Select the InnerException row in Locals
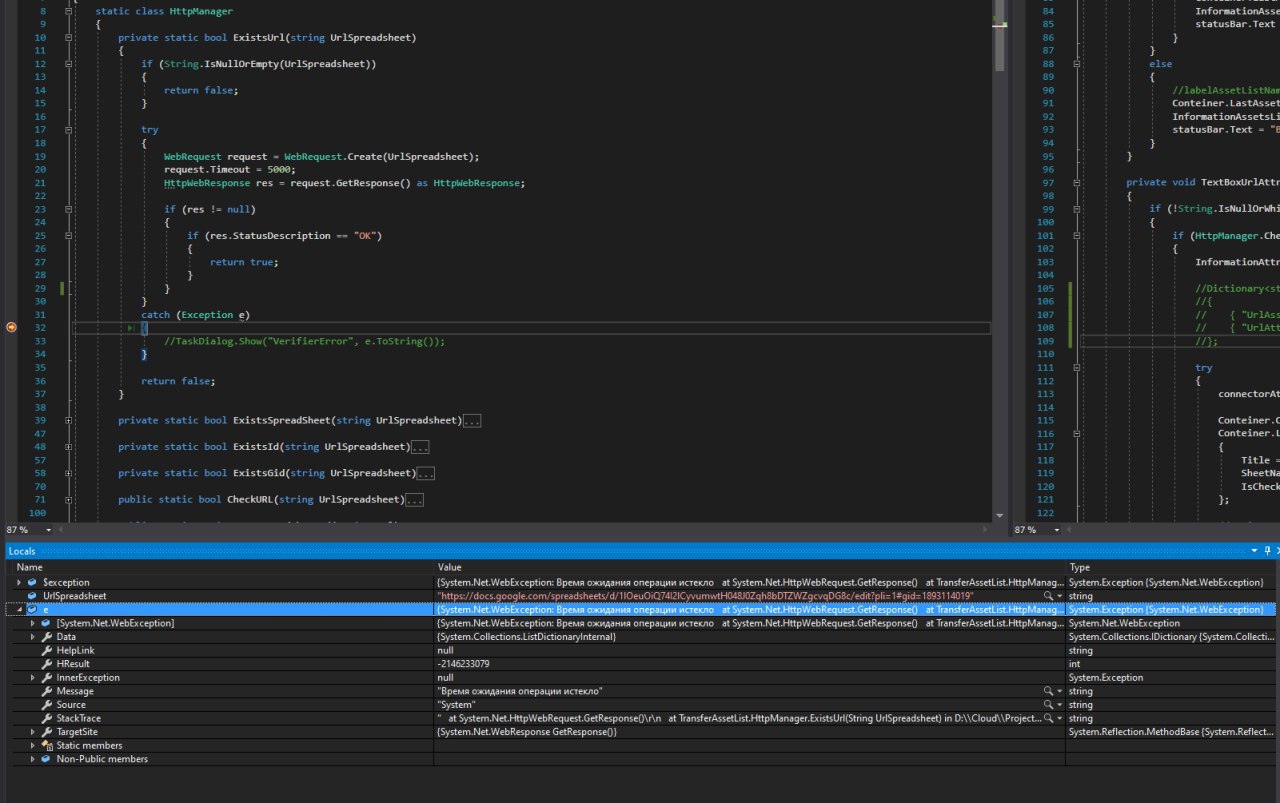This screenshot has width=1280, height=803. click(x=88, y=677)
